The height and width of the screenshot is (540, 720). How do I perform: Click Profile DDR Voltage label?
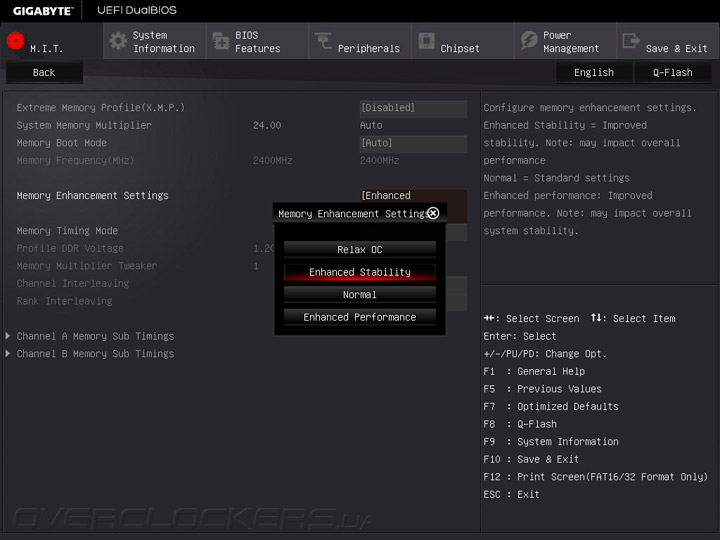pyautogui.click(x=70, y=248)
